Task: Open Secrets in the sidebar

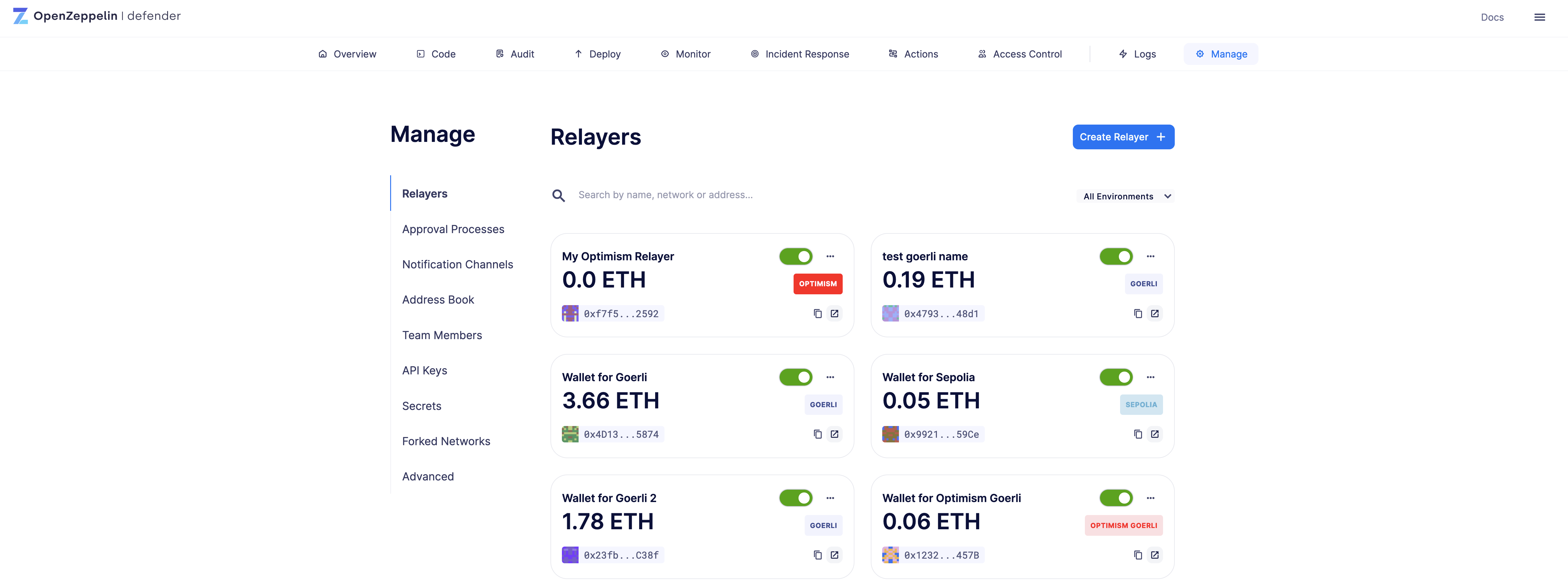Action: coord(421,406)
